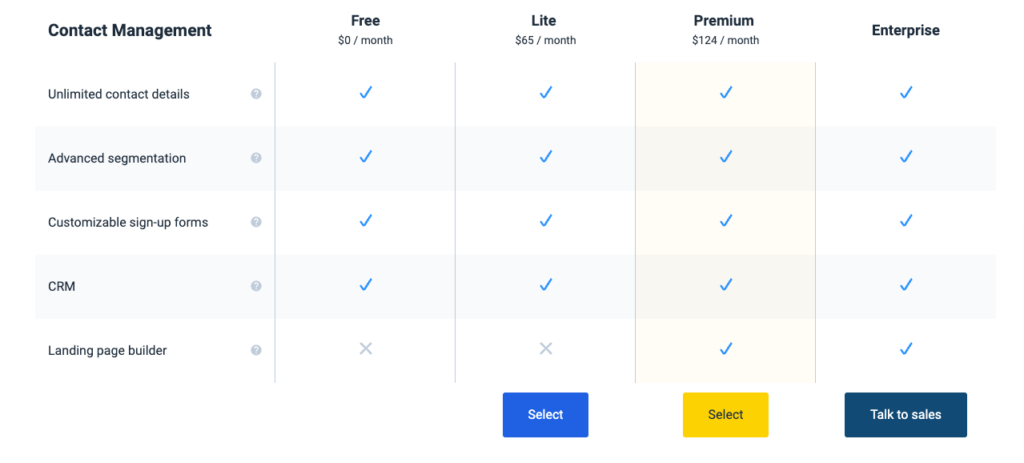Click the Lite $65 / month header

pos(545,29)
